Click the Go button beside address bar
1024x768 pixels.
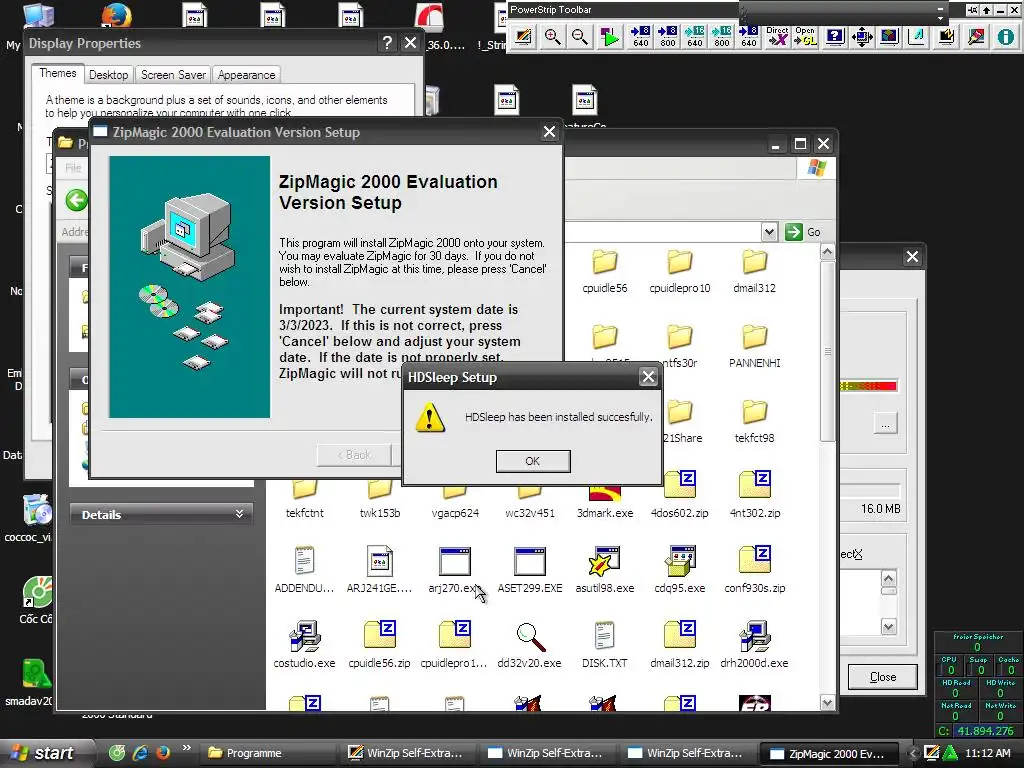click(804, 232)
